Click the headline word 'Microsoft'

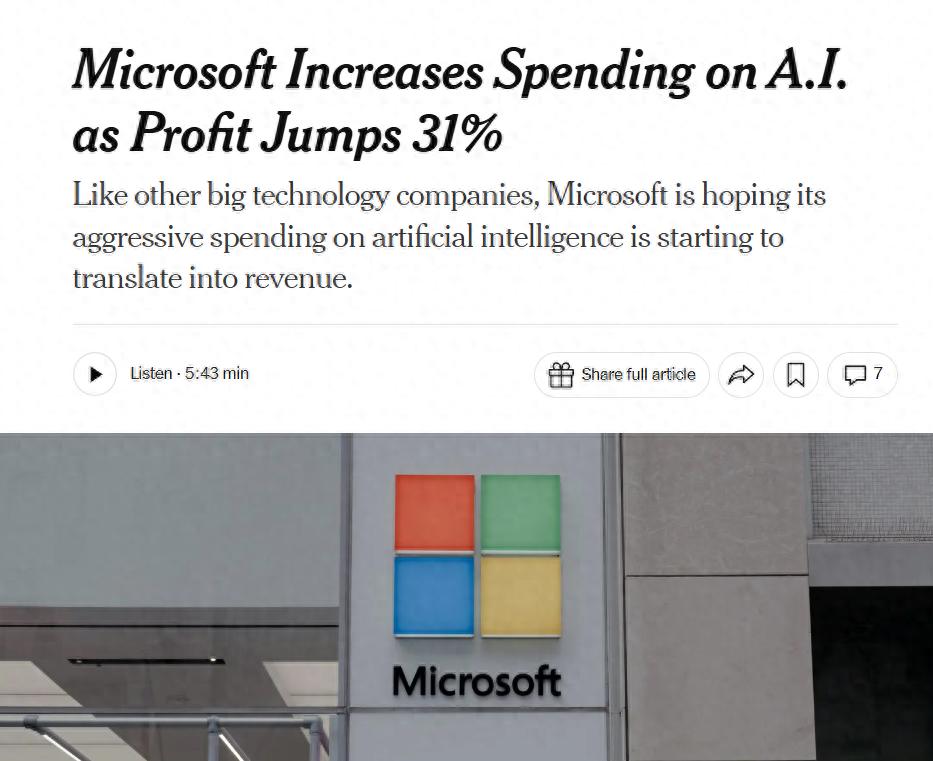[x=174, y=70]
